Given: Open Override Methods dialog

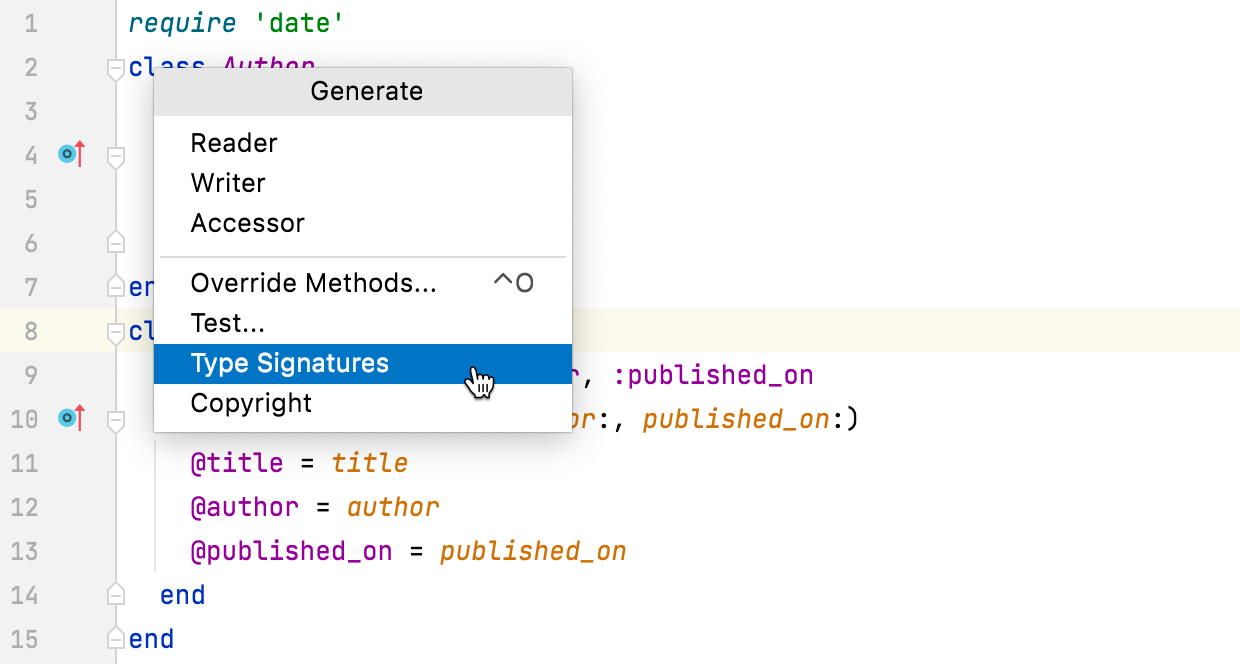Looking at the screenshot, I should tap(313, 283).
